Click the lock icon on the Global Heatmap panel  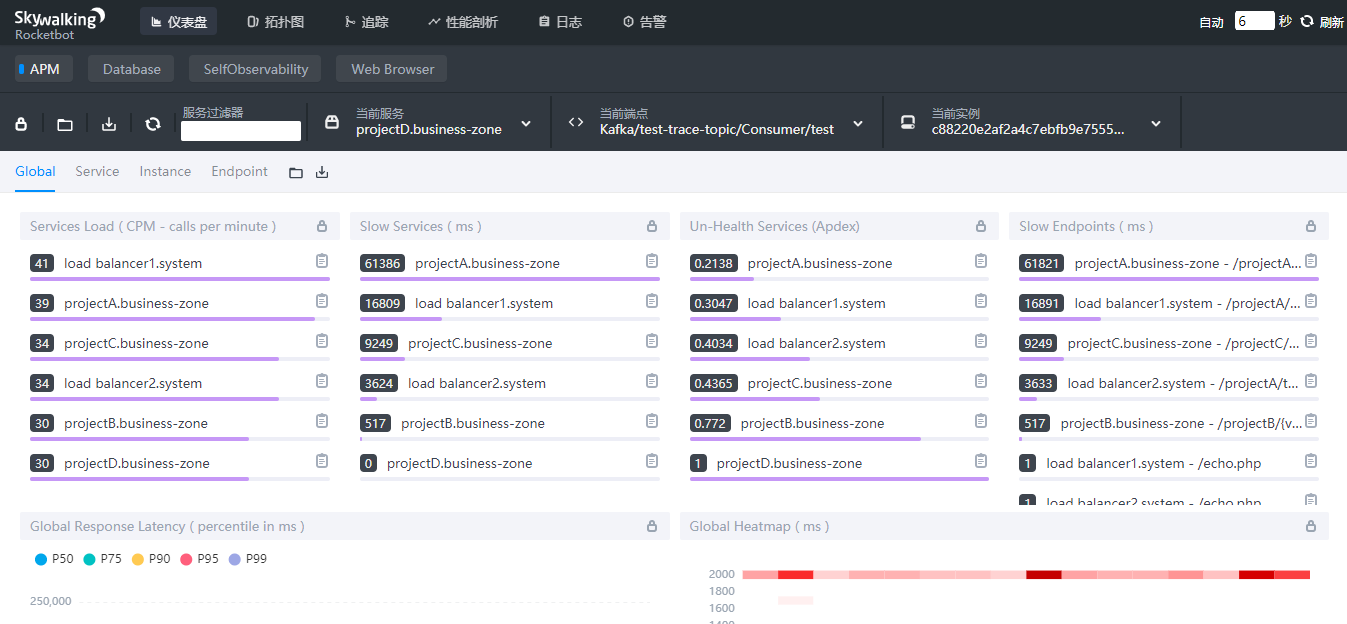[x=1311, y=526]
